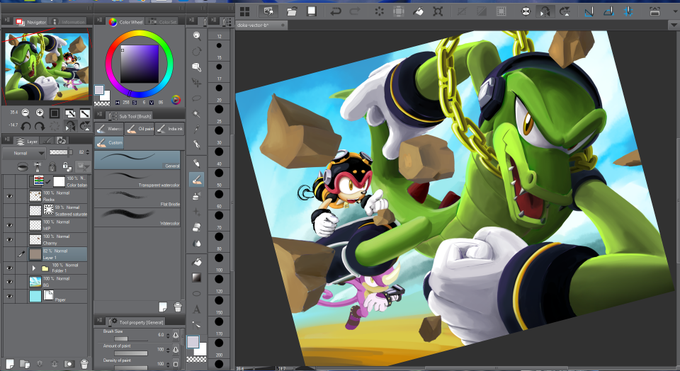Select the Brush tool highlighted in the toolbox
This screenshot has width=680, height=371.
(197, 179)
